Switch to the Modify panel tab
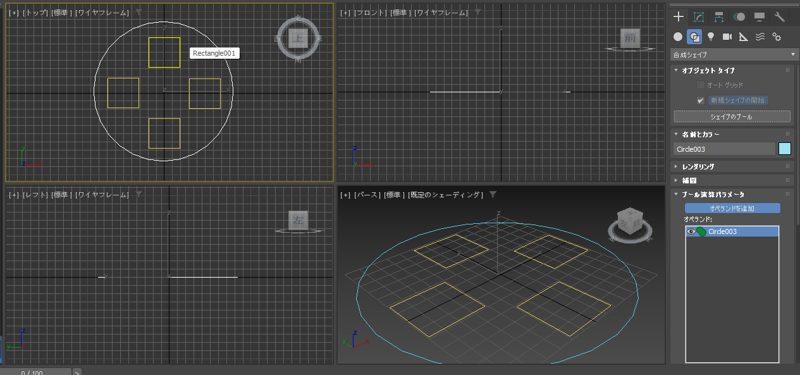 click(x=698, y=17)
